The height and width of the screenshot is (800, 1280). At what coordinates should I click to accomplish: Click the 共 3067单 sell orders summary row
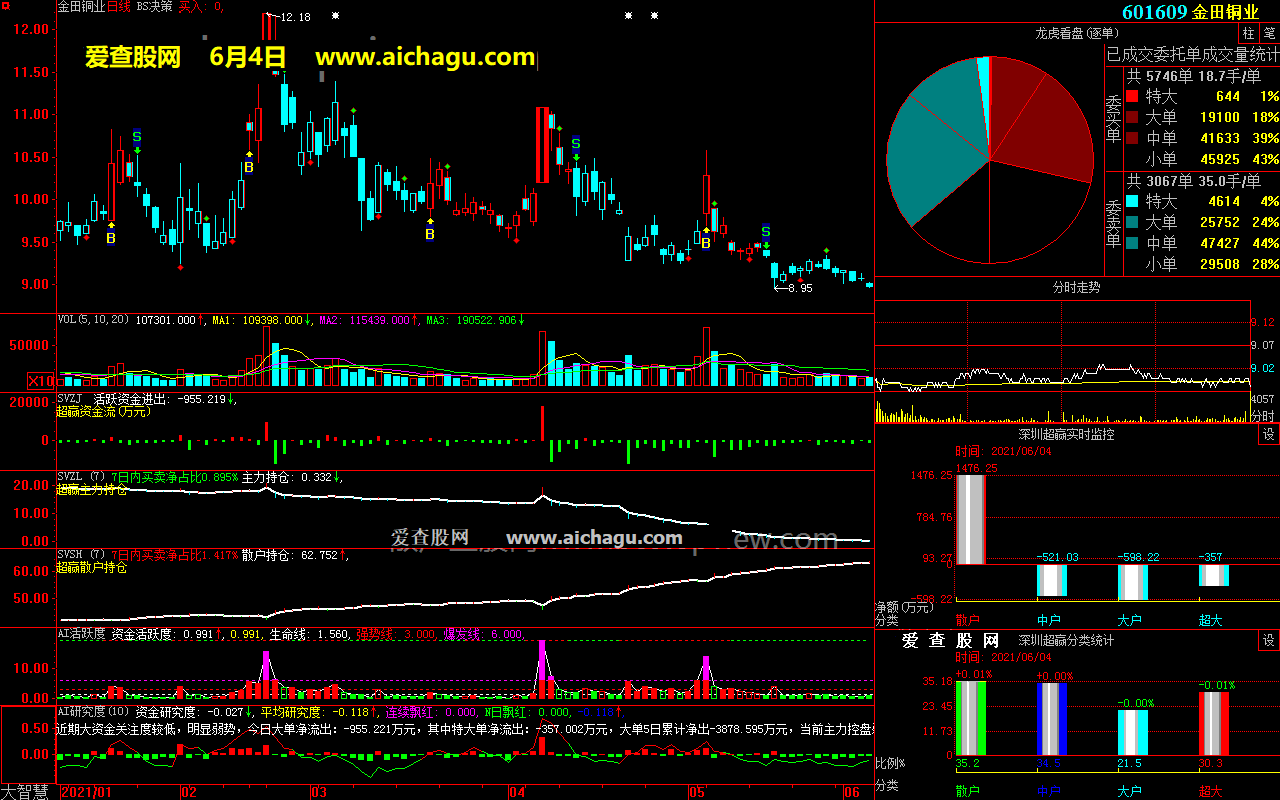click(x=1193, y=181)
